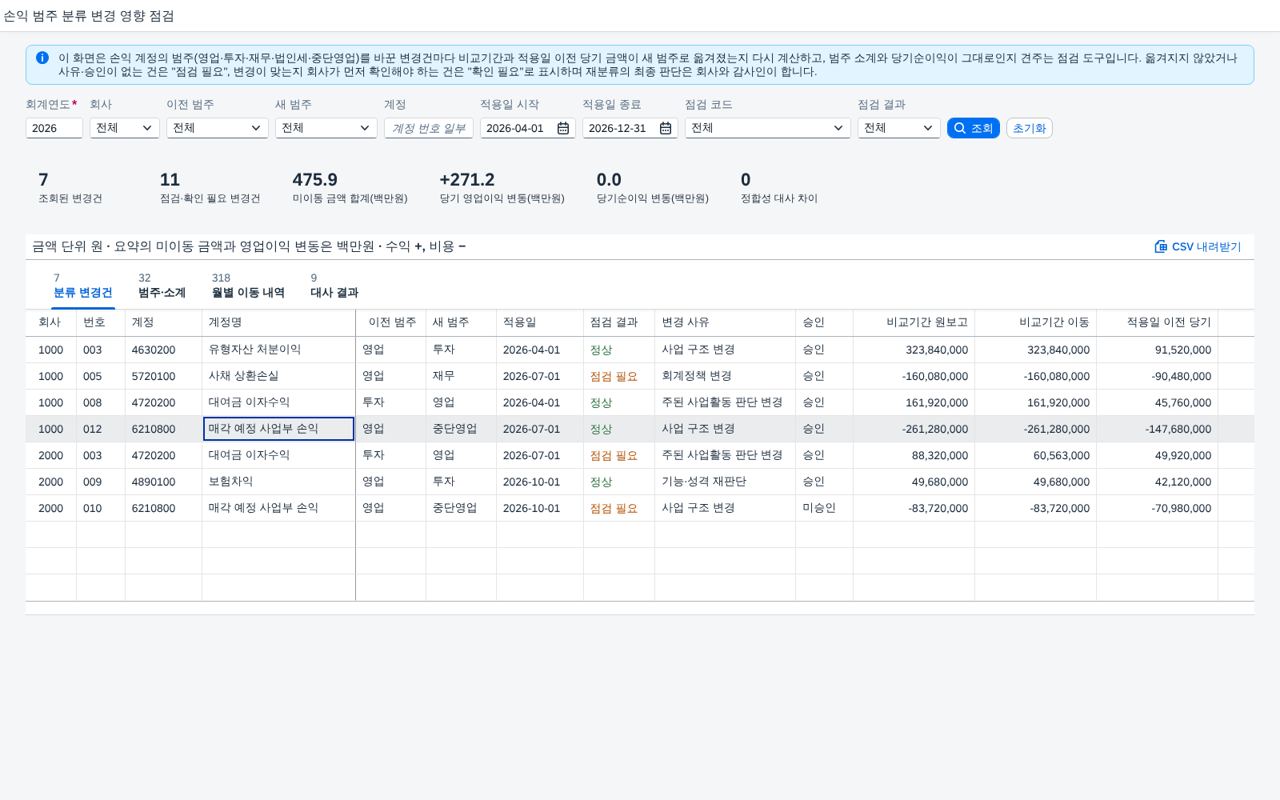Click the 2026-04-01 date in 4630200 row
This screenshot has height=800, width=1280.
[x=540, y=350]
